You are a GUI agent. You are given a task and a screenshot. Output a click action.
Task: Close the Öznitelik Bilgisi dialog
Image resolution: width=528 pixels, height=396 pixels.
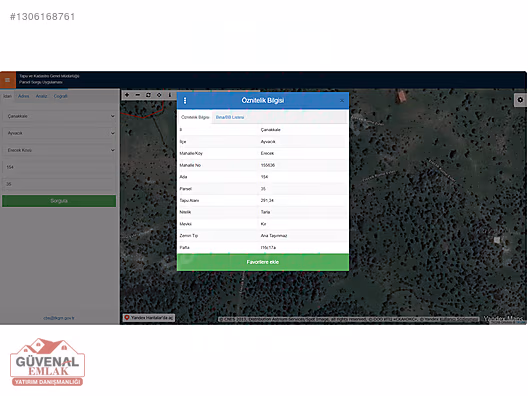click(342, 101)
